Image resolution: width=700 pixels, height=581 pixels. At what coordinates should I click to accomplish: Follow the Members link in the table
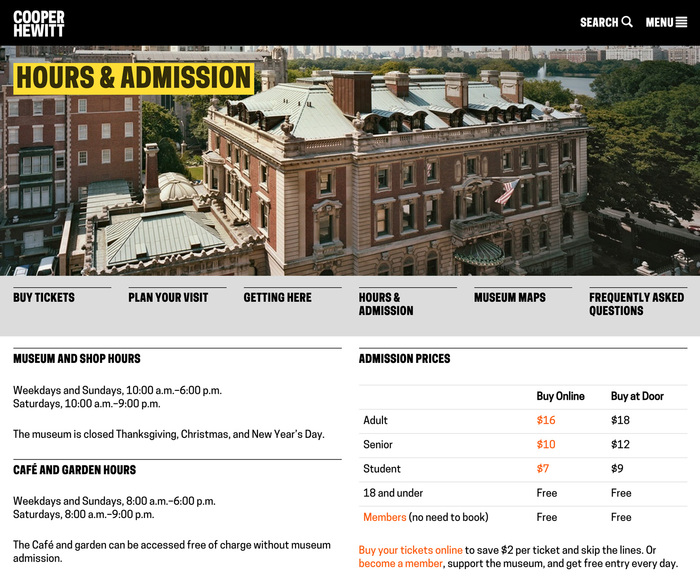click(x=384, y=517)
